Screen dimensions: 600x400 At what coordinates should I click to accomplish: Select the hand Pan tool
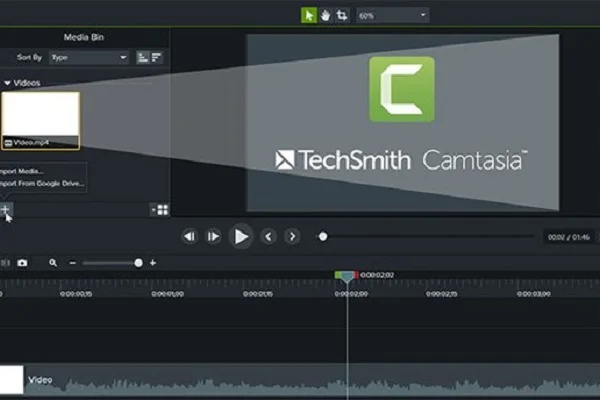325,16
